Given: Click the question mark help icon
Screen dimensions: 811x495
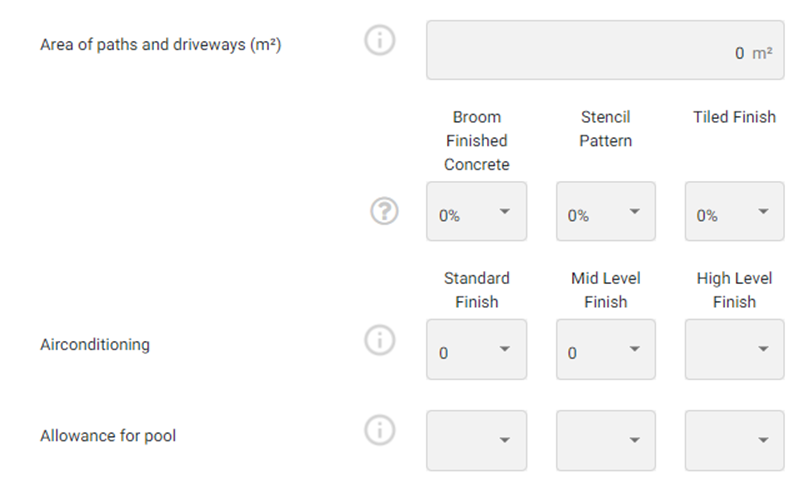Looking at the screenshot, I should 384,212.
